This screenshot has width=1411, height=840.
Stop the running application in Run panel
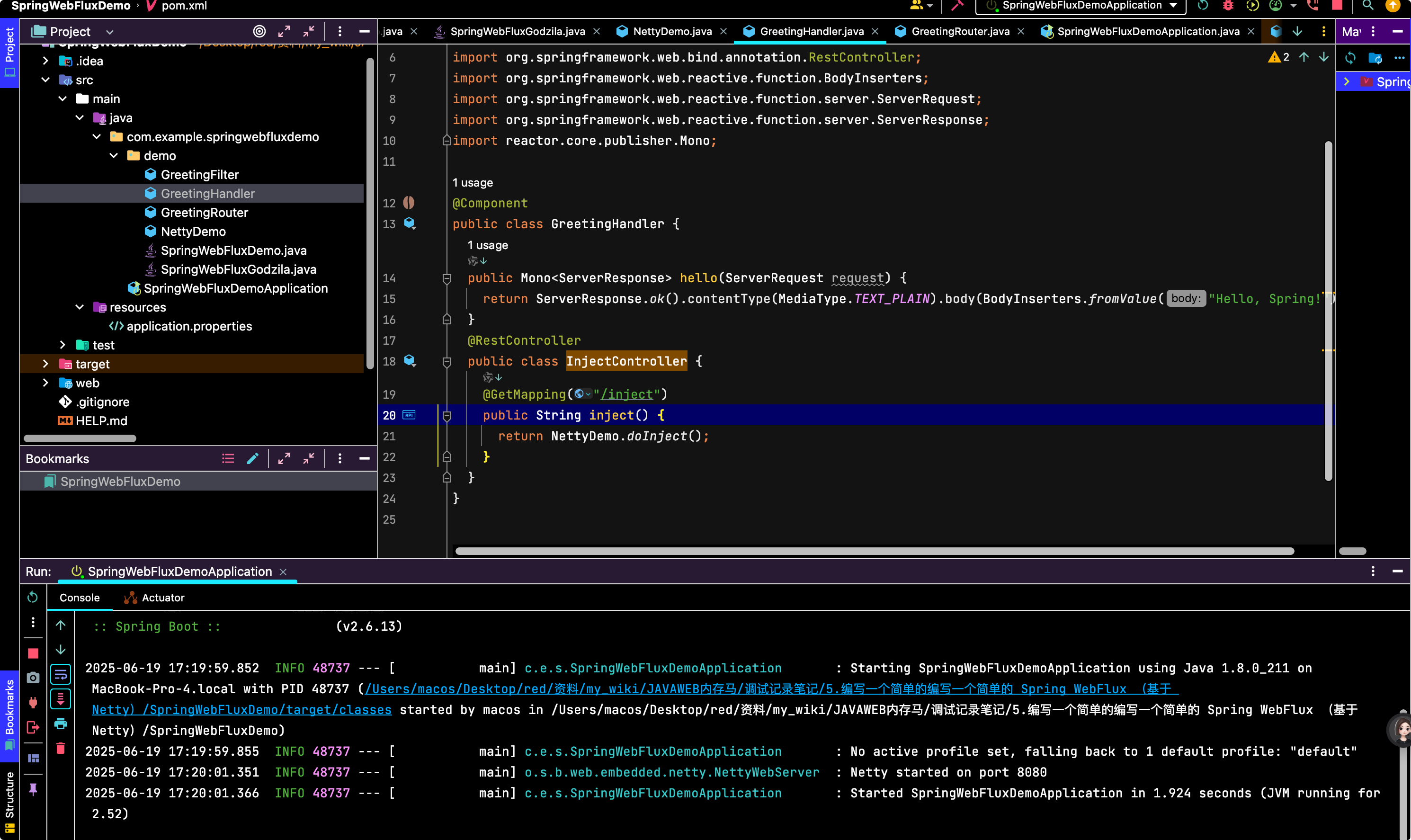click(33, 653)
